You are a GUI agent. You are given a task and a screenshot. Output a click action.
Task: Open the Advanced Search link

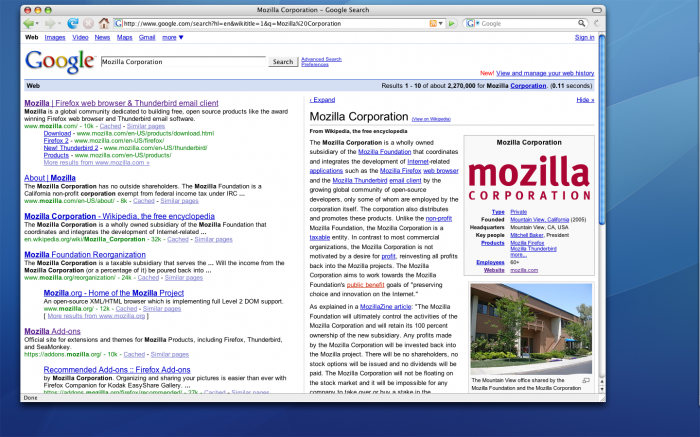pyautogui.click(x=321, y=59)
